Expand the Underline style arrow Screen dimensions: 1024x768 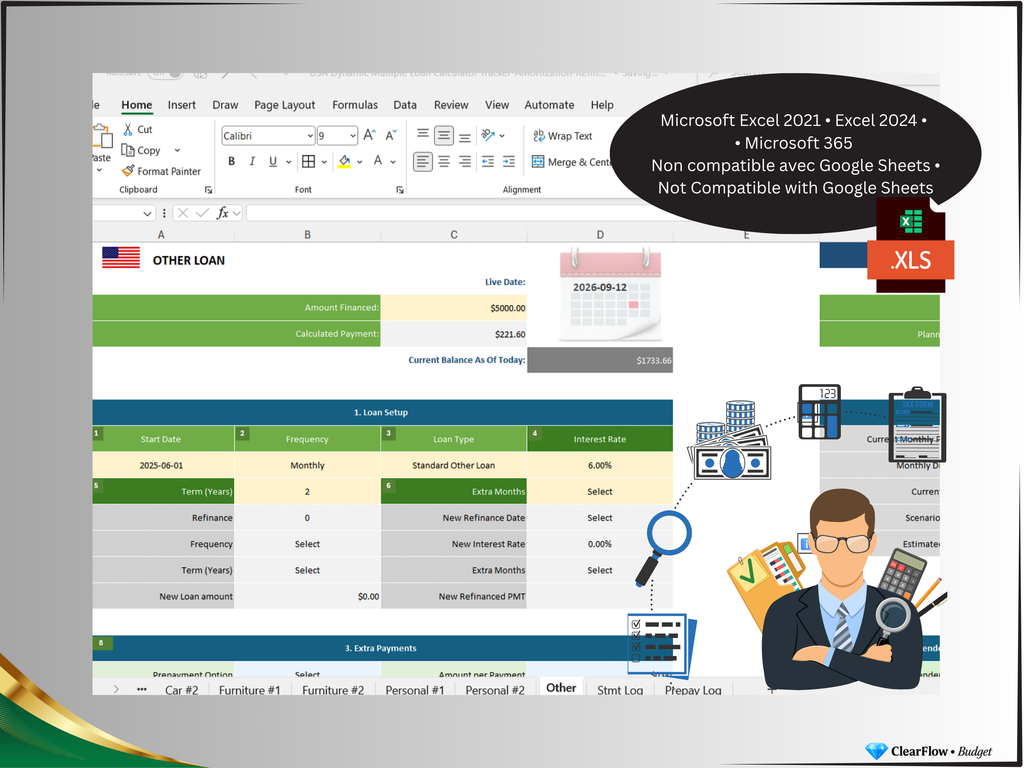[x=289, y=162]
